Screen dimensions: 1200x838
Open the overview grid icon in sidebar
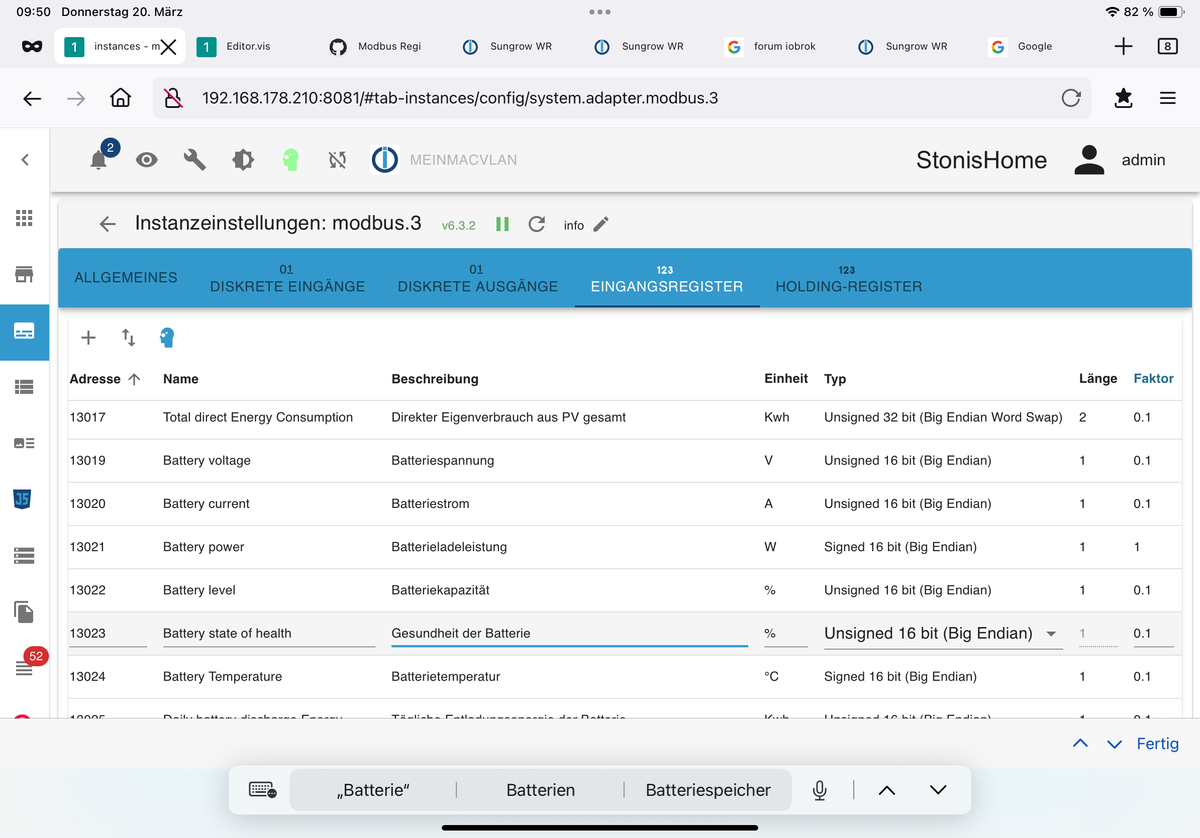(x=24, y=218)
